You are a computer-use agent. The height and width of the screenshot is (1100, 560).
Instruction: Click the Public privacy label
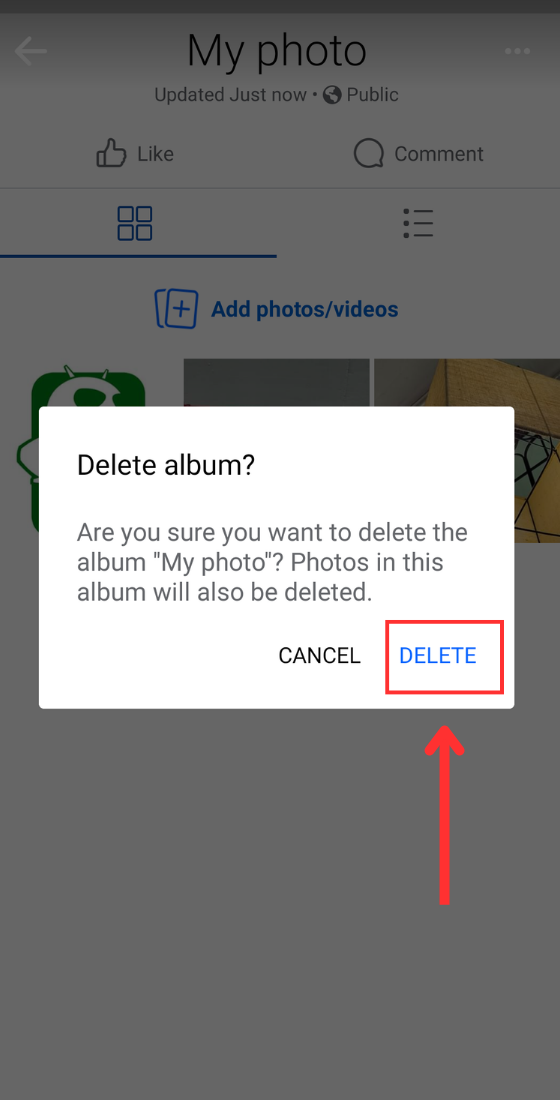[372, 95]
